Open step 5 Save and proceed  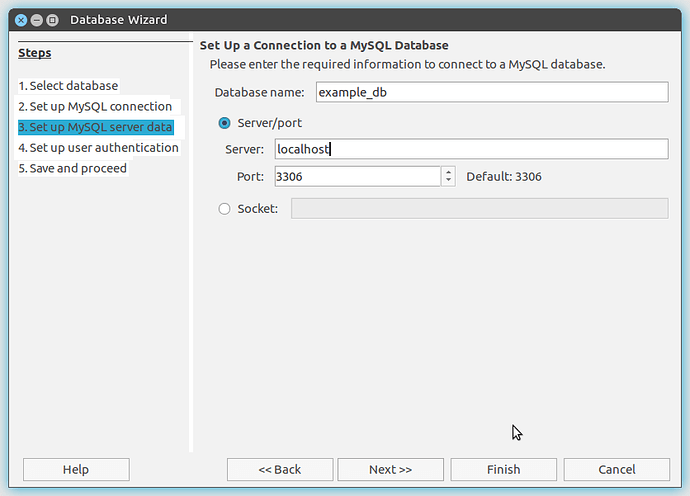[x=72, y=168]
